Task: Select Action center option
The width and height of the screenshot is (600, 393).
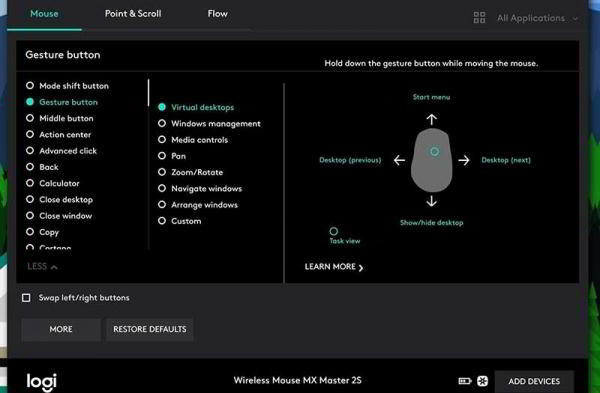Action: coord(58,135)
